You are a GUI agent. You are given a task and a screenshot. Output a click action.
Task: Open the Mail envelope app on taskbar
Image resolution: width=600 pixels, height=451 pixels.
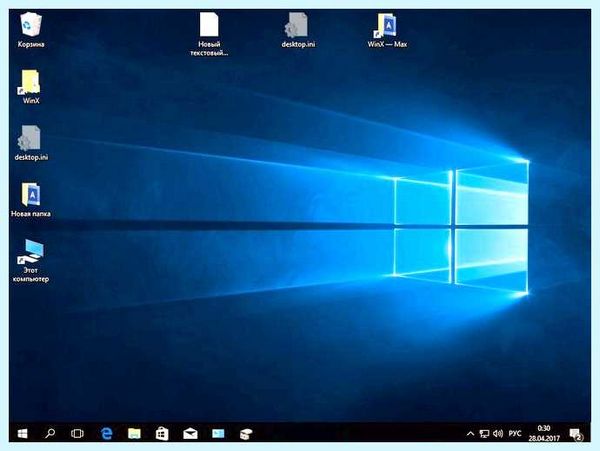click(x=190, y=433)
